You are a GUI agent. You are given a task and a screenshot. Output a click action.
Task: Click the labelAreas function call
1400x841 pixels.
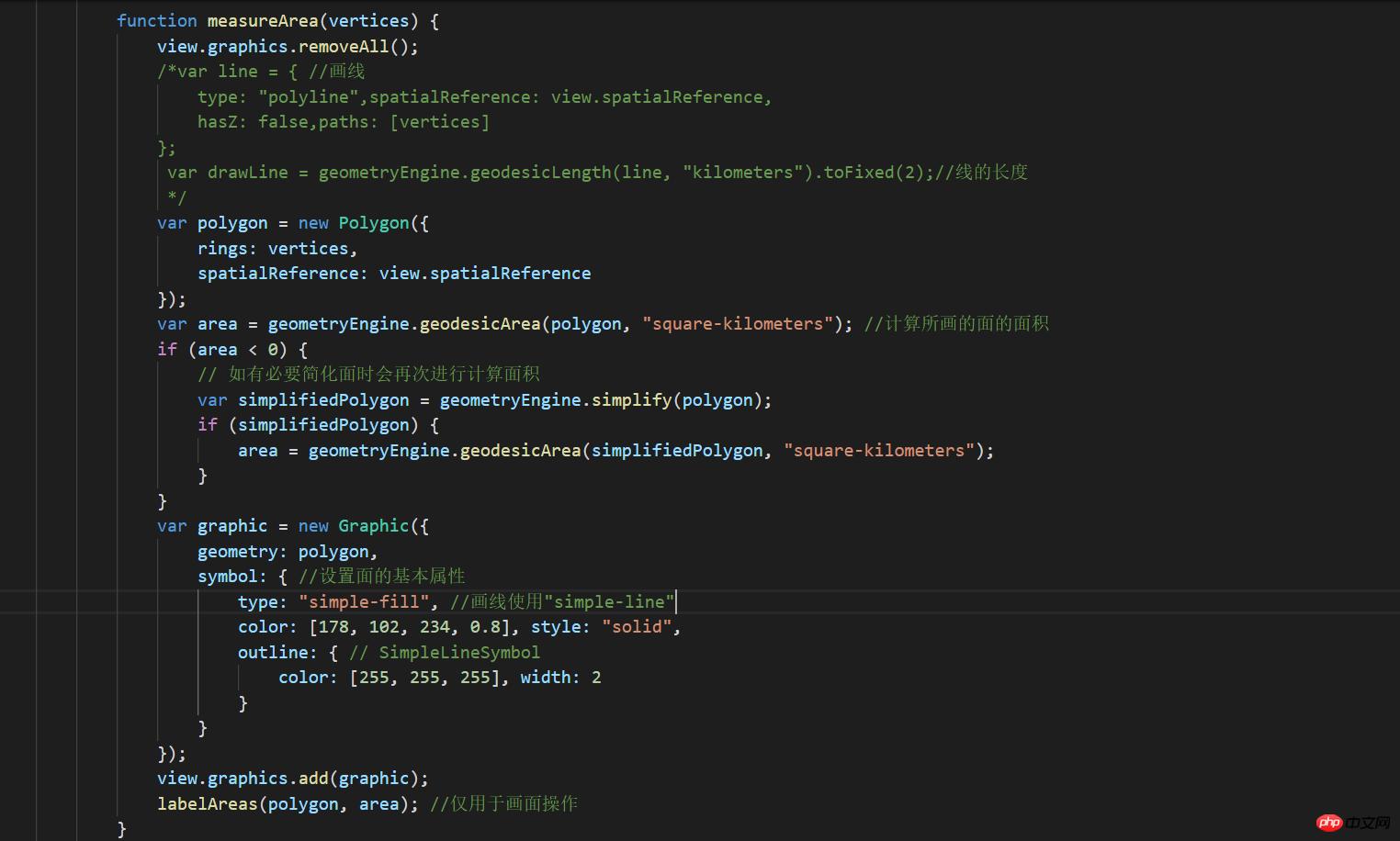pos(207,803)
